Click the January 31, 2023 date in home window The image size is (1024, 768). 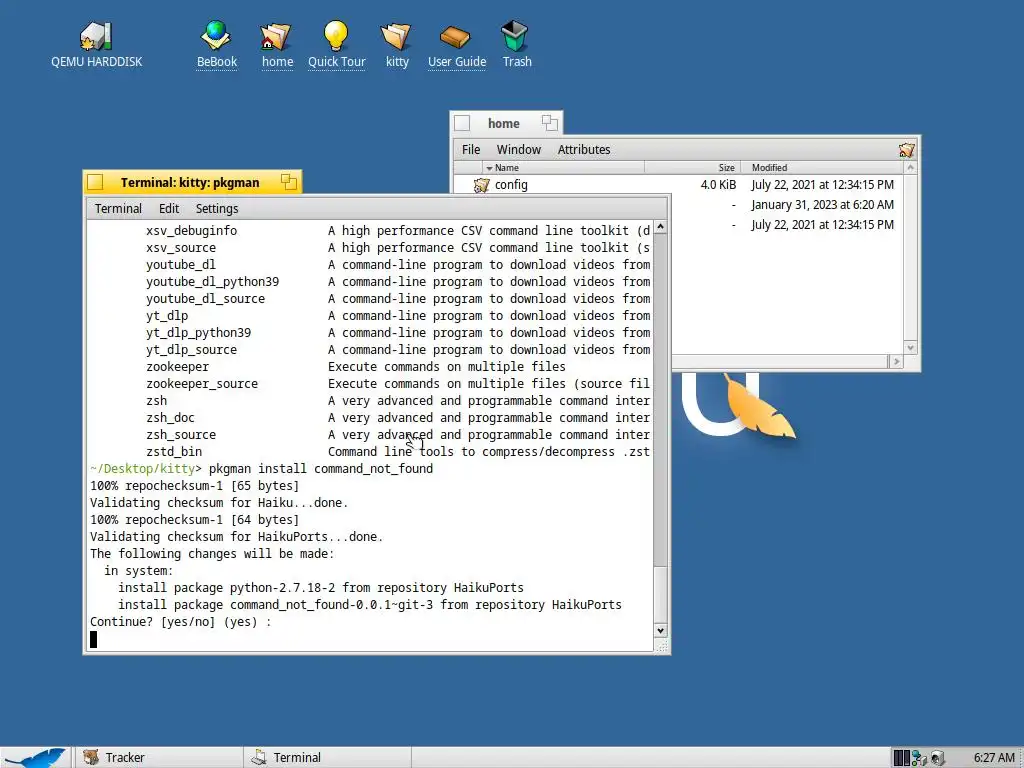[x=822, y=205]
